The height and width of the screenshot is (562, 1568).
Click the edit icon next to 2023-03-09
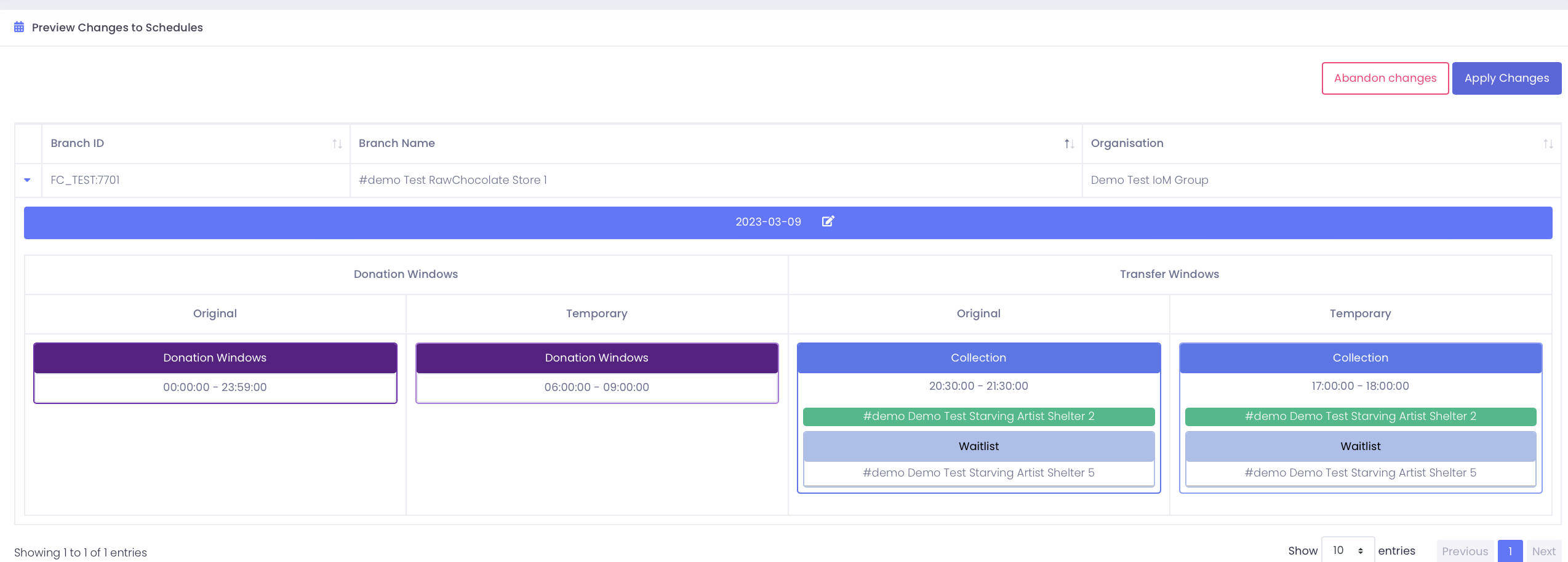pyautogui.click(x=828, y=221)
